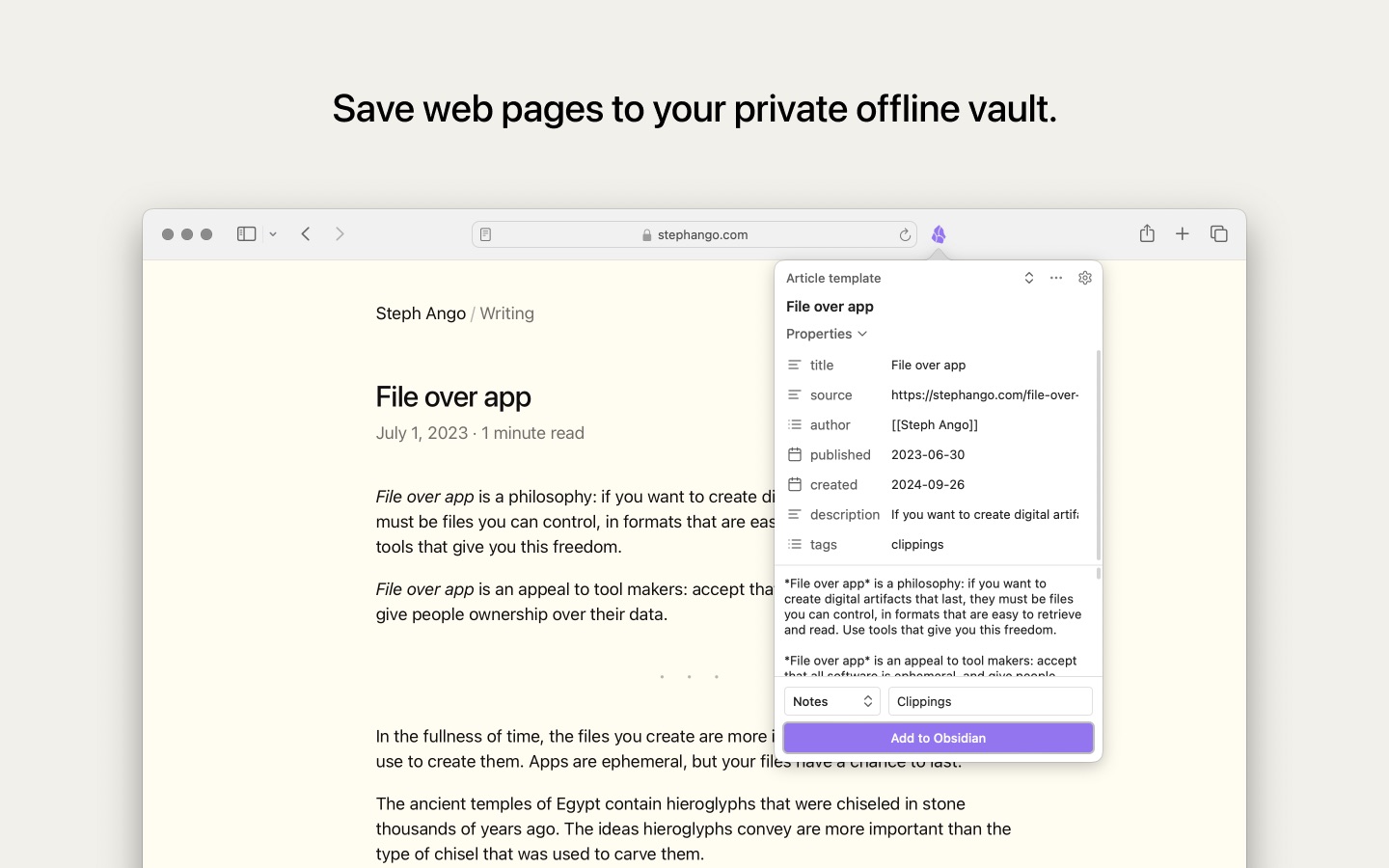Toggle the Safari sidebar button

pyautogui.click(x=246, y=234)
